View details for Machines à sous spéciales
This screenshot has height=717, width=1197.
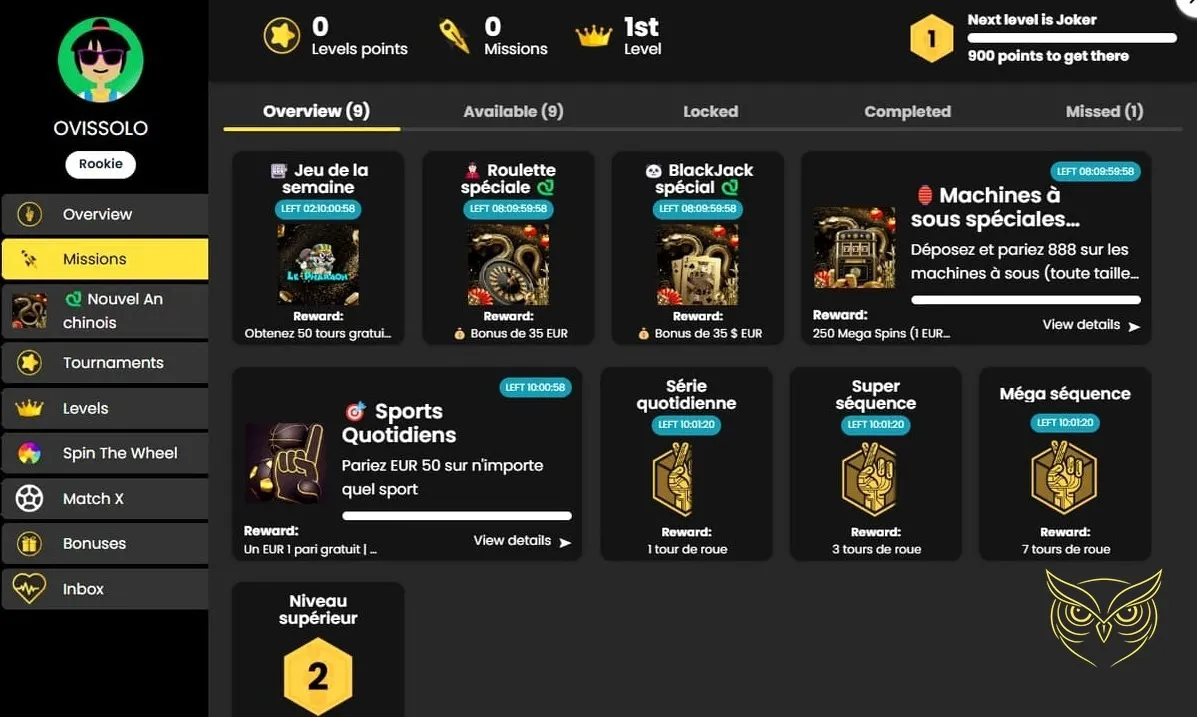(x=1091, y=325)
